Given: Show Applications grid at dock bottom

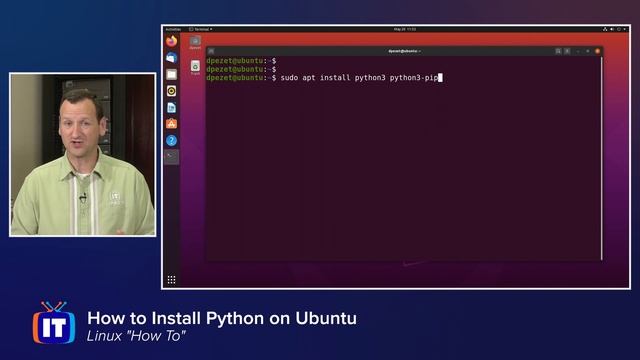Looking at the screenshot, I should coord(171,280).
